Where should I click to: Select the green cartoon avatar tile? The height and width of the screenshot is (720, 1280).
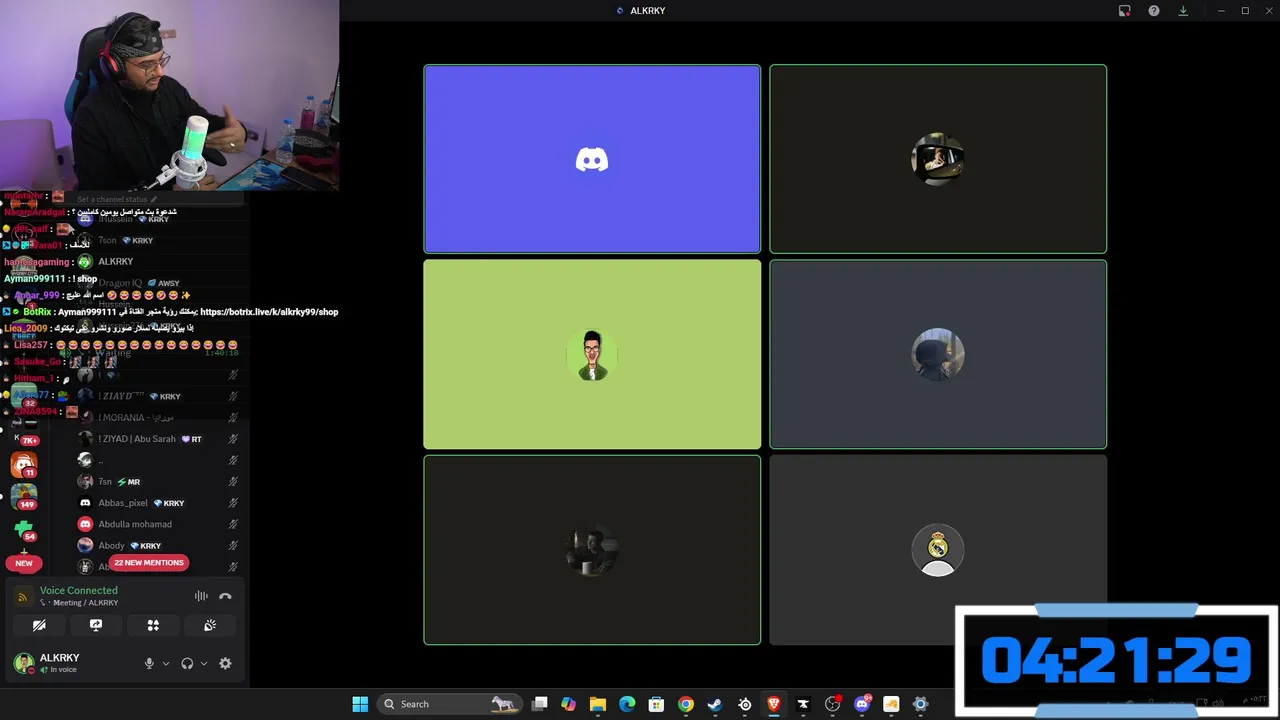[592, 354]
